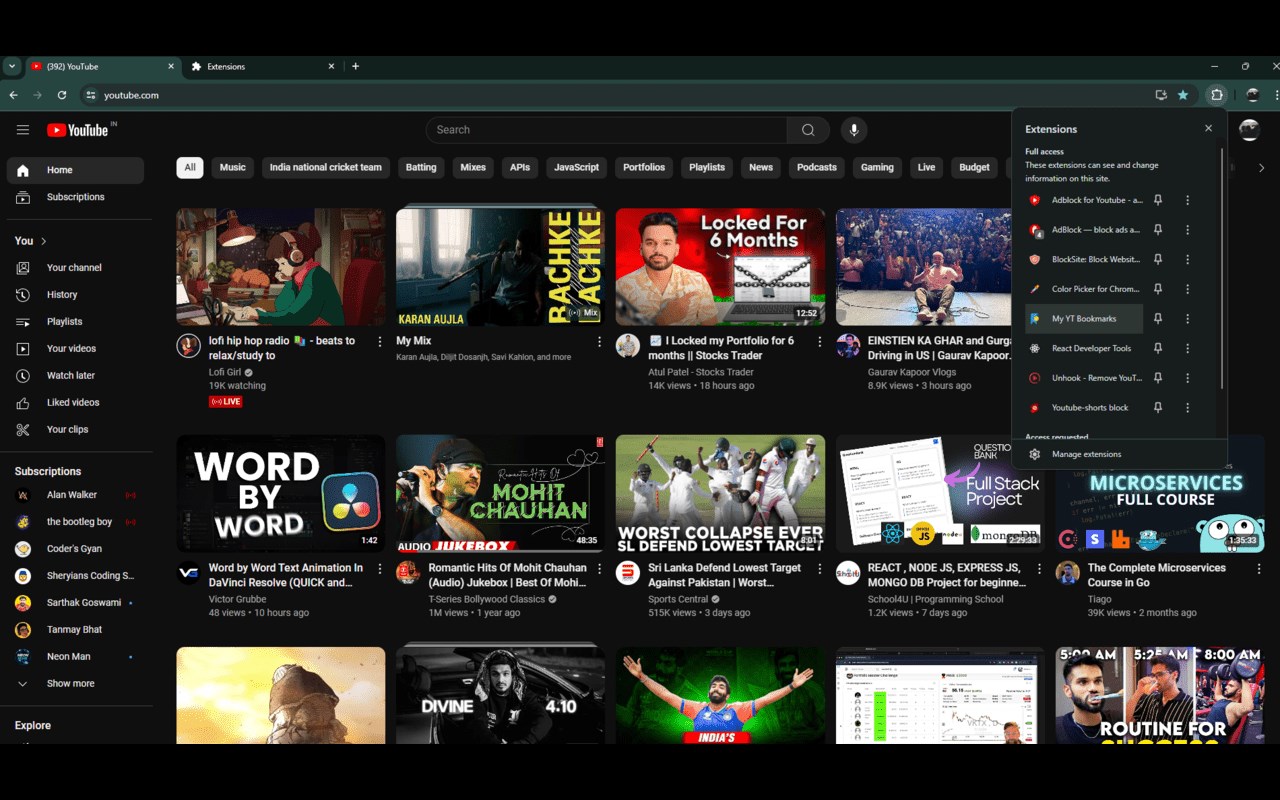Focus the YouTube Search field
Viewport: 1280px width, 800px height.
(x=606, y=130)
